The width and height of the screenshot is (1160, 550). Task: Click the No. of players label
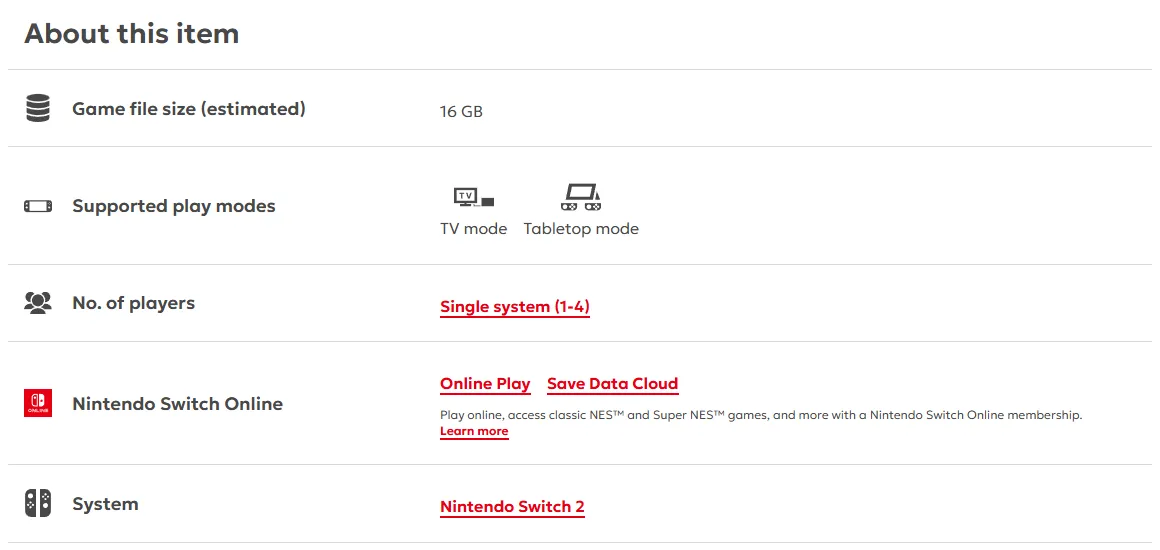[133, 303]
